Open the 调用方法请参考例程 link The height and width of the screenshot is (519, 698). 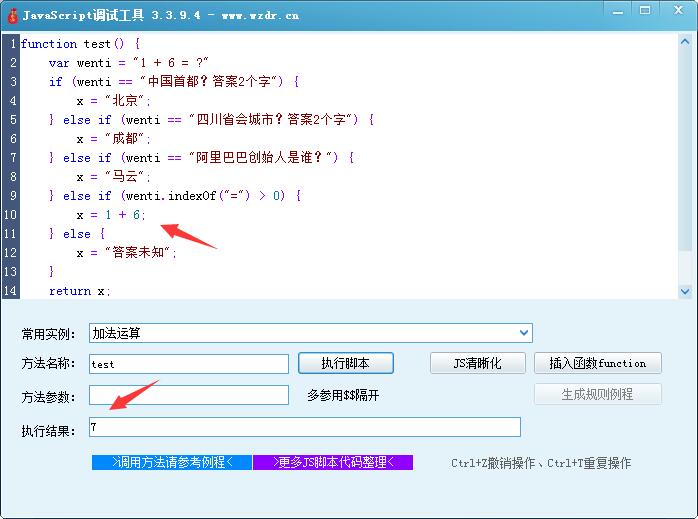[171, 462]
